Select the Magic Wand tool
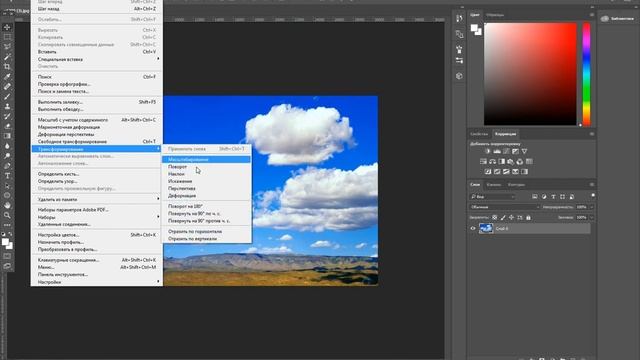This screenshot has height=360, width=640. click(7, 57)
